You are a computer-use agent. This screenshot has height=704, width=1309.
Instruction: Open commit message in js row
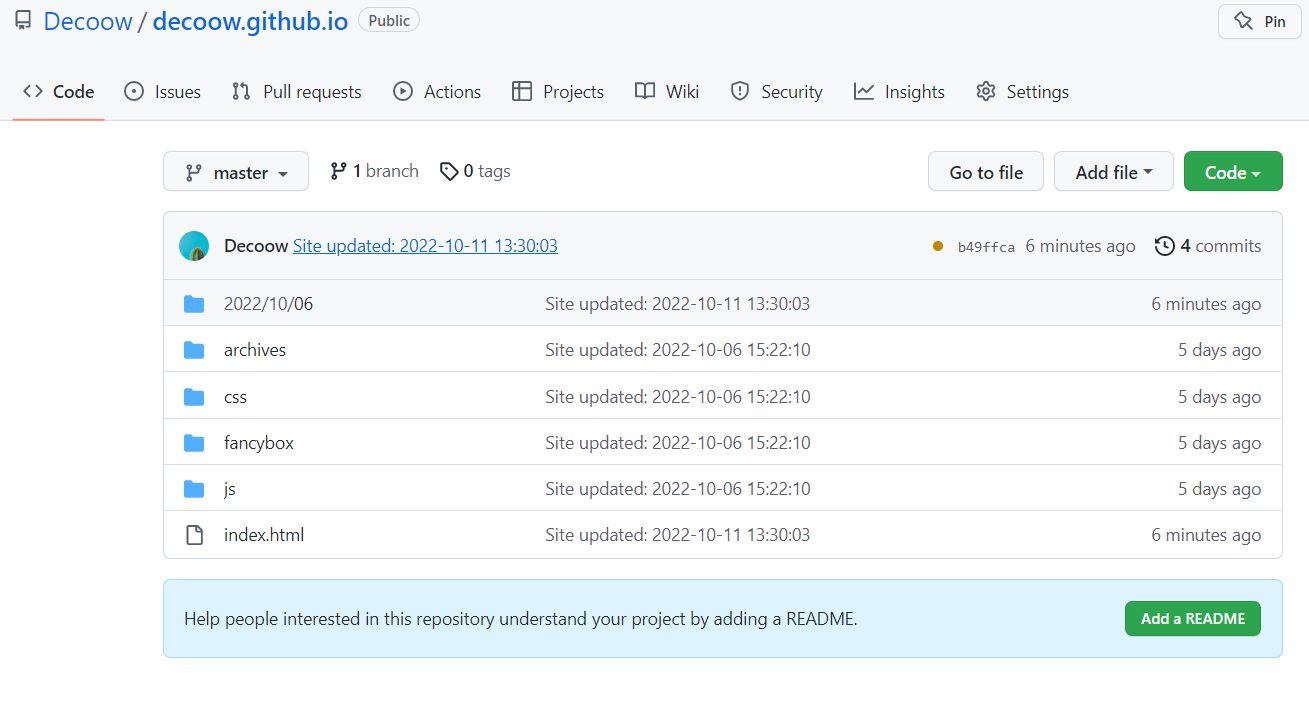(677, 489)
